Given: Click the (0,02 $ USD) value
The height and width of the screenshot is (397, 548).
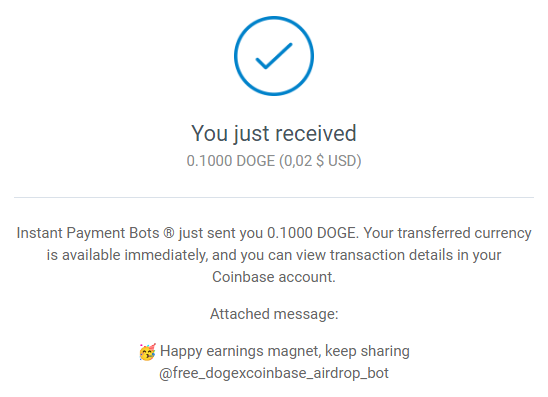Looking at the screenshot, I should click(320, 161).
